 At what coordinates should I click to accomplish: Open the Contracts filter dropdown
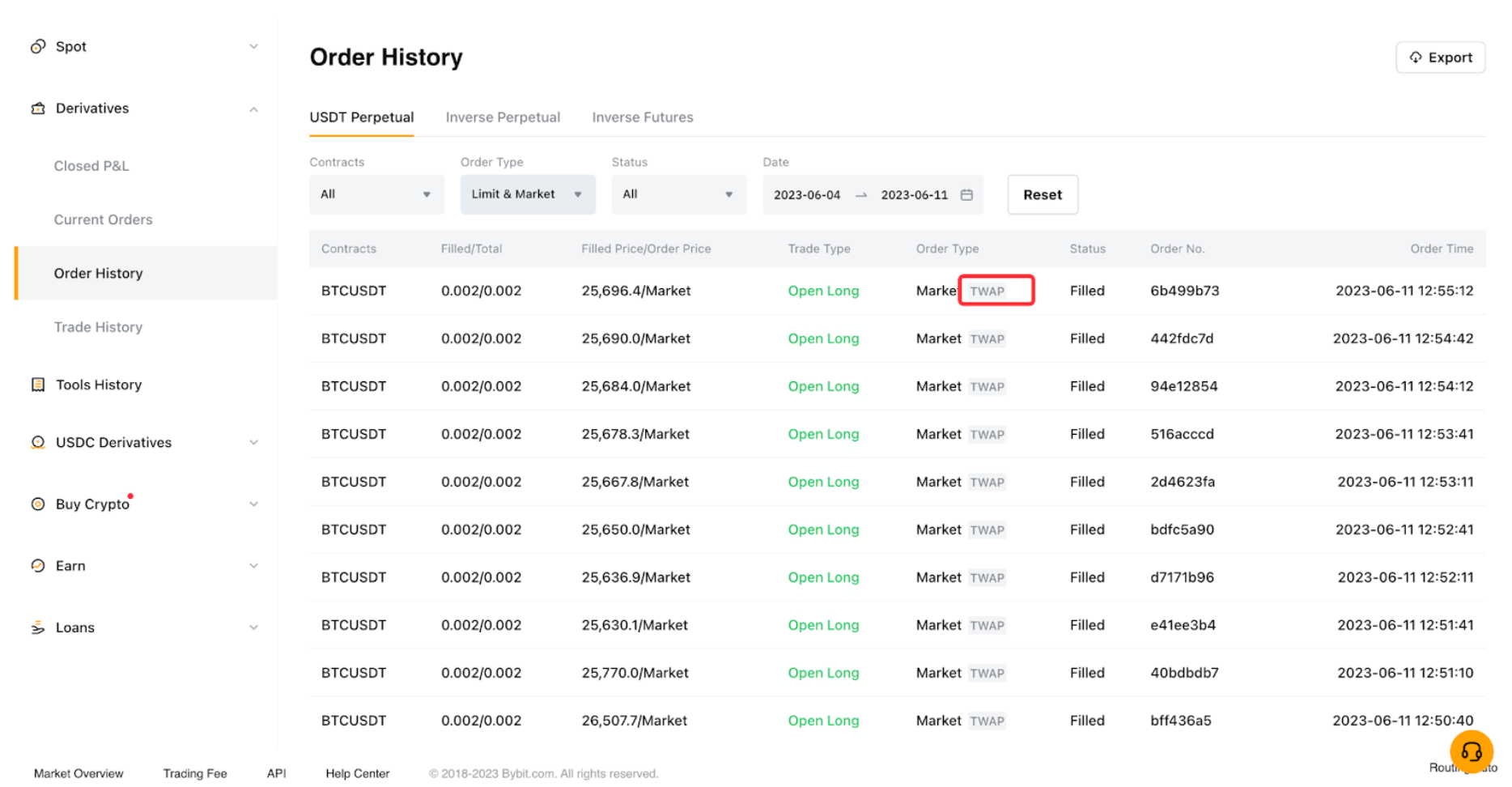(x=376, y=195)
